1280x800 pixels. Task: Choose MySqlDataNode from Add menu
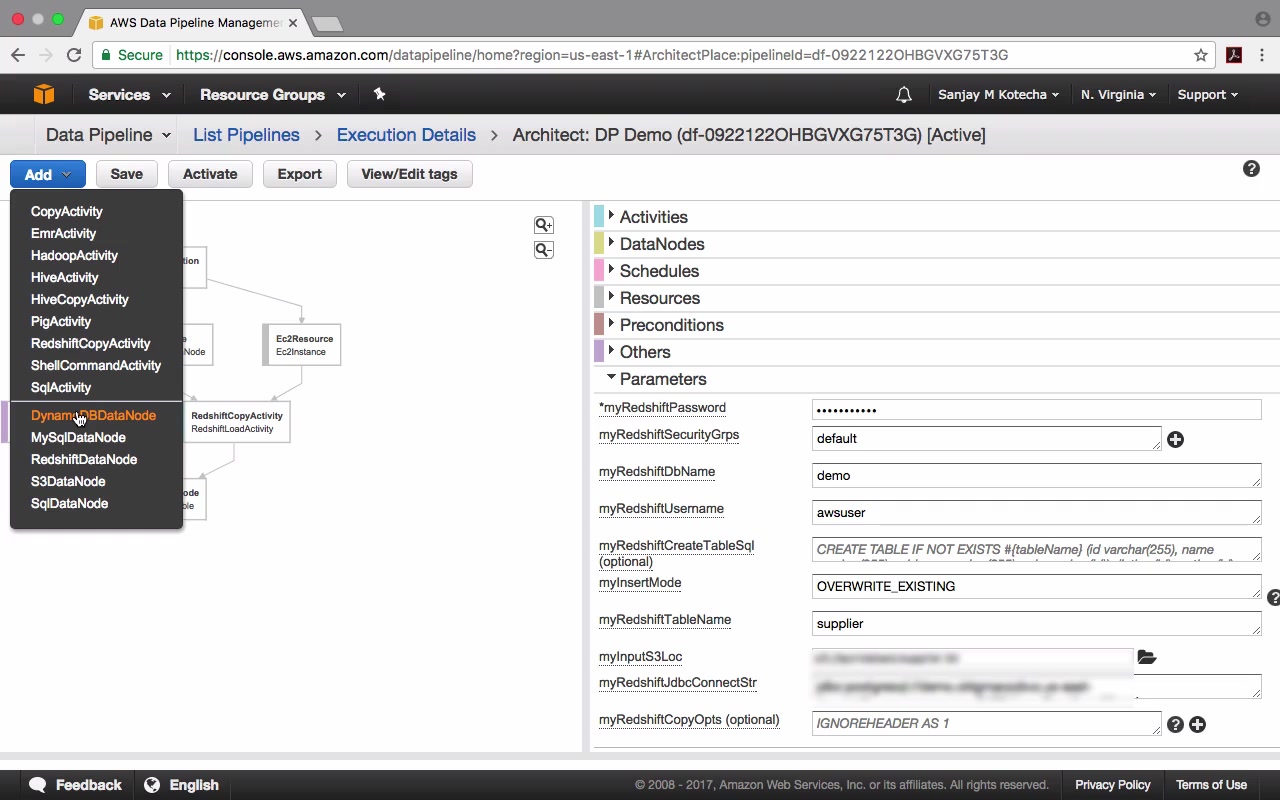[78, 437]
